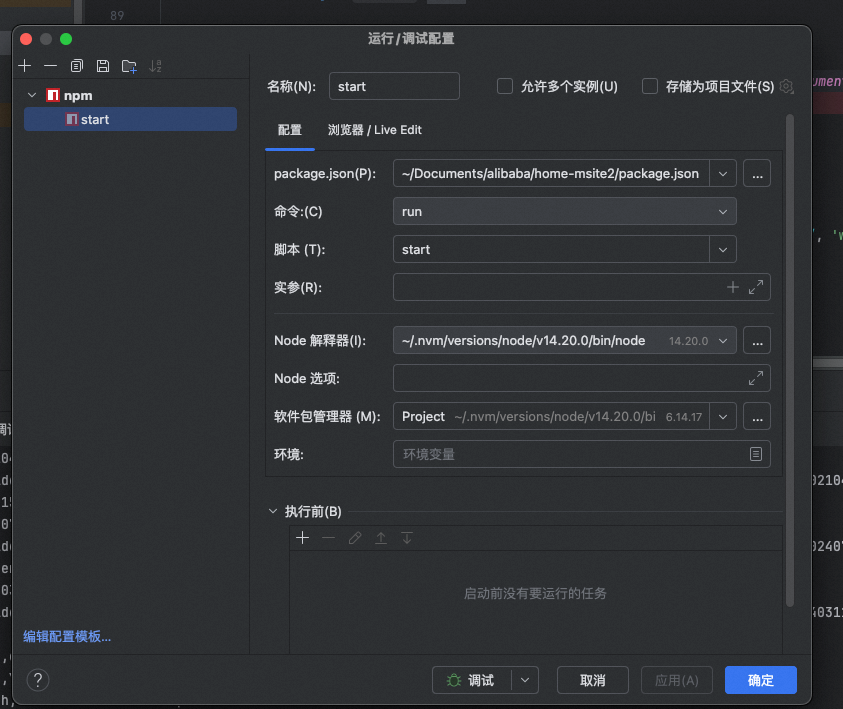This screenshot has height=709, width=843.
Task: Switch to the 浏览器 / Live Edit tab
Action: 375,130
